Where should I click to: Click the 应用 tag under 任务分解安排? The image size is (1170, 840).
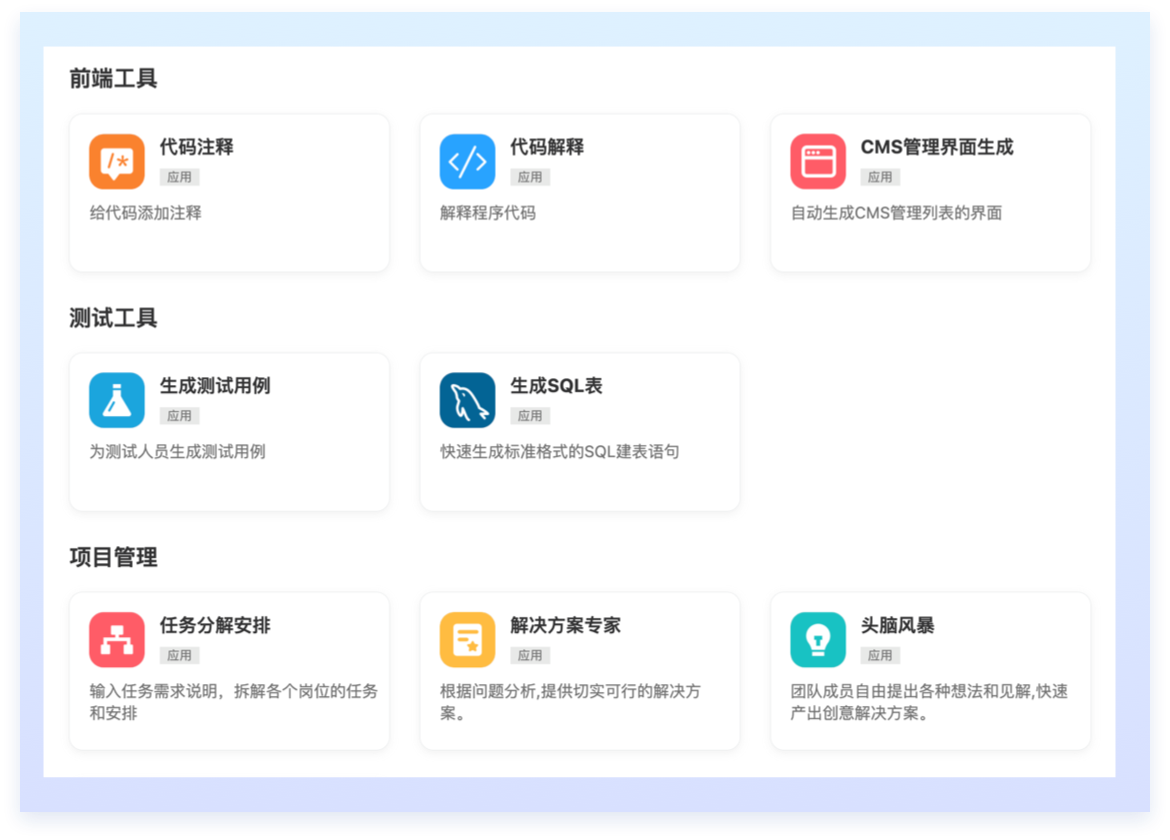point(180,655)
